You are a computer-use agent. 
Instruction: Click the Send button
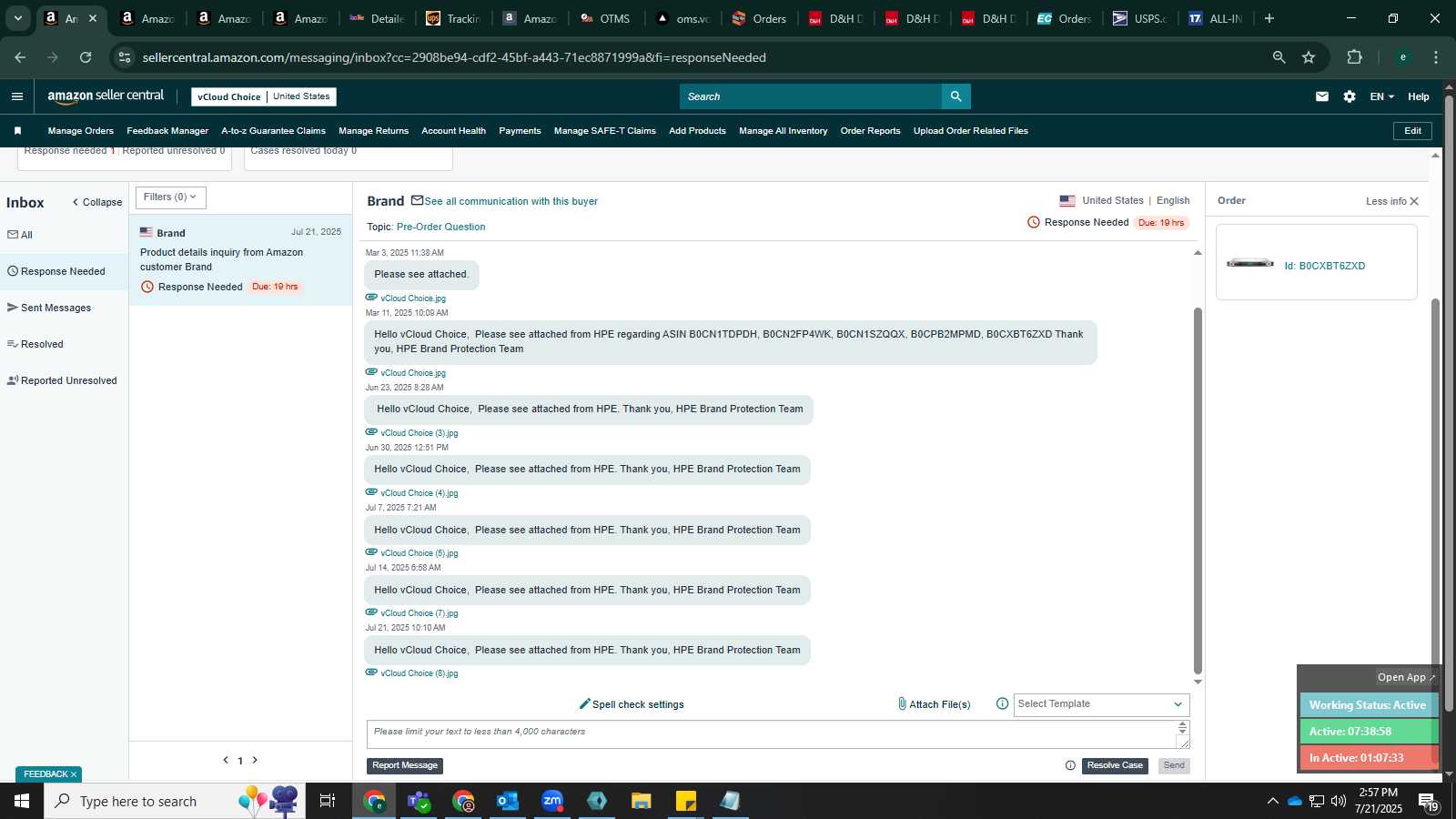click(x=1174, y=766)
